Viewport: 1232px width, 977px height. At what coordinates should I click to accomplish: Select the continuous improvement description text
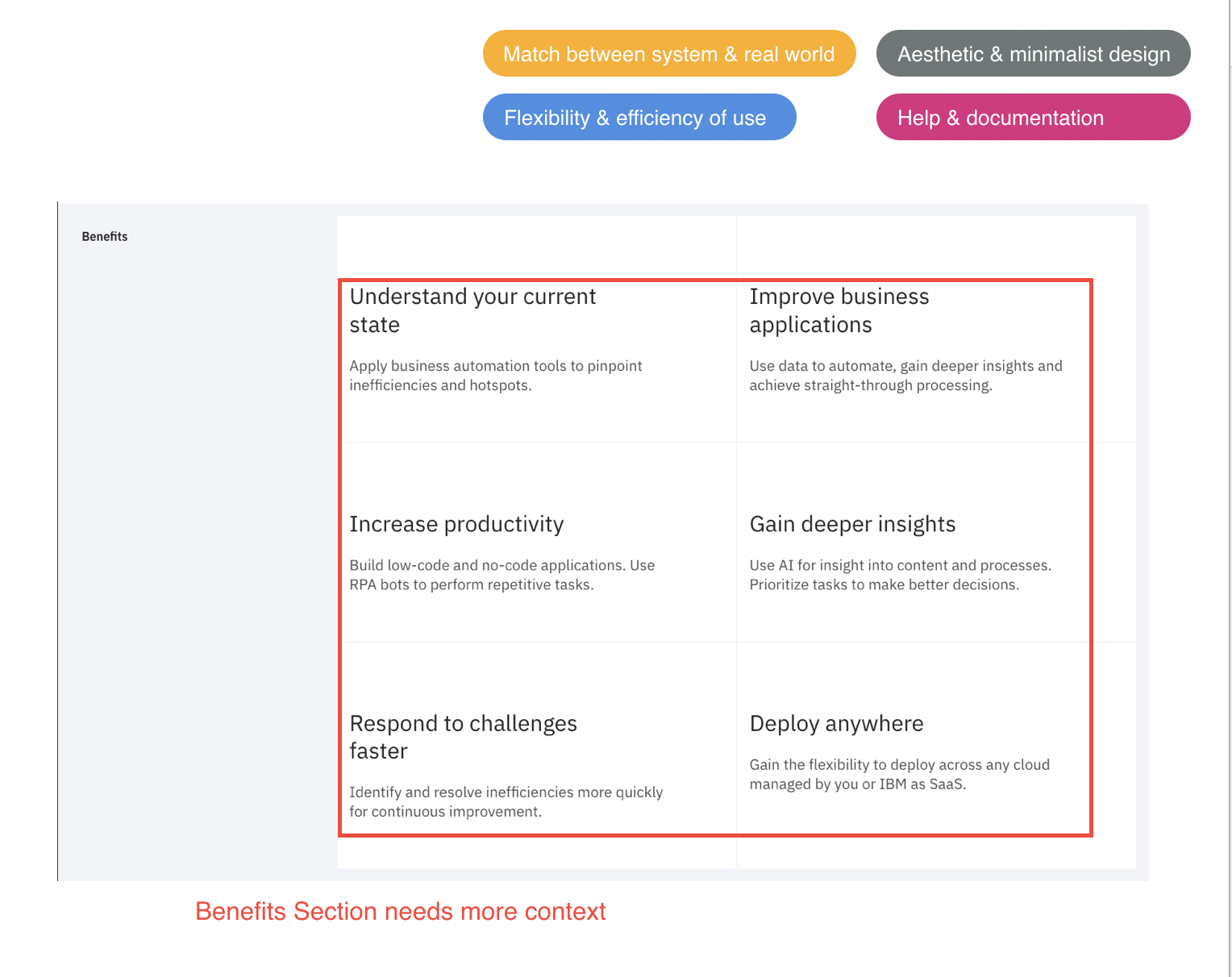point(506,802)
